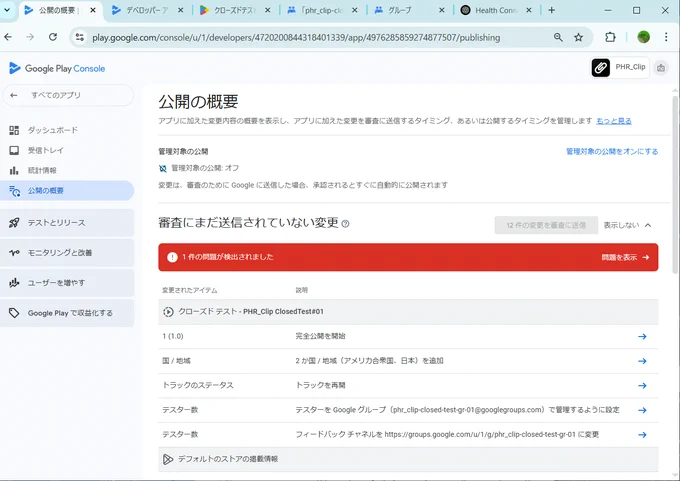Collapse section with 表示しない chevron
This screenshot has width=680, height=481.
tap(628, 225)
